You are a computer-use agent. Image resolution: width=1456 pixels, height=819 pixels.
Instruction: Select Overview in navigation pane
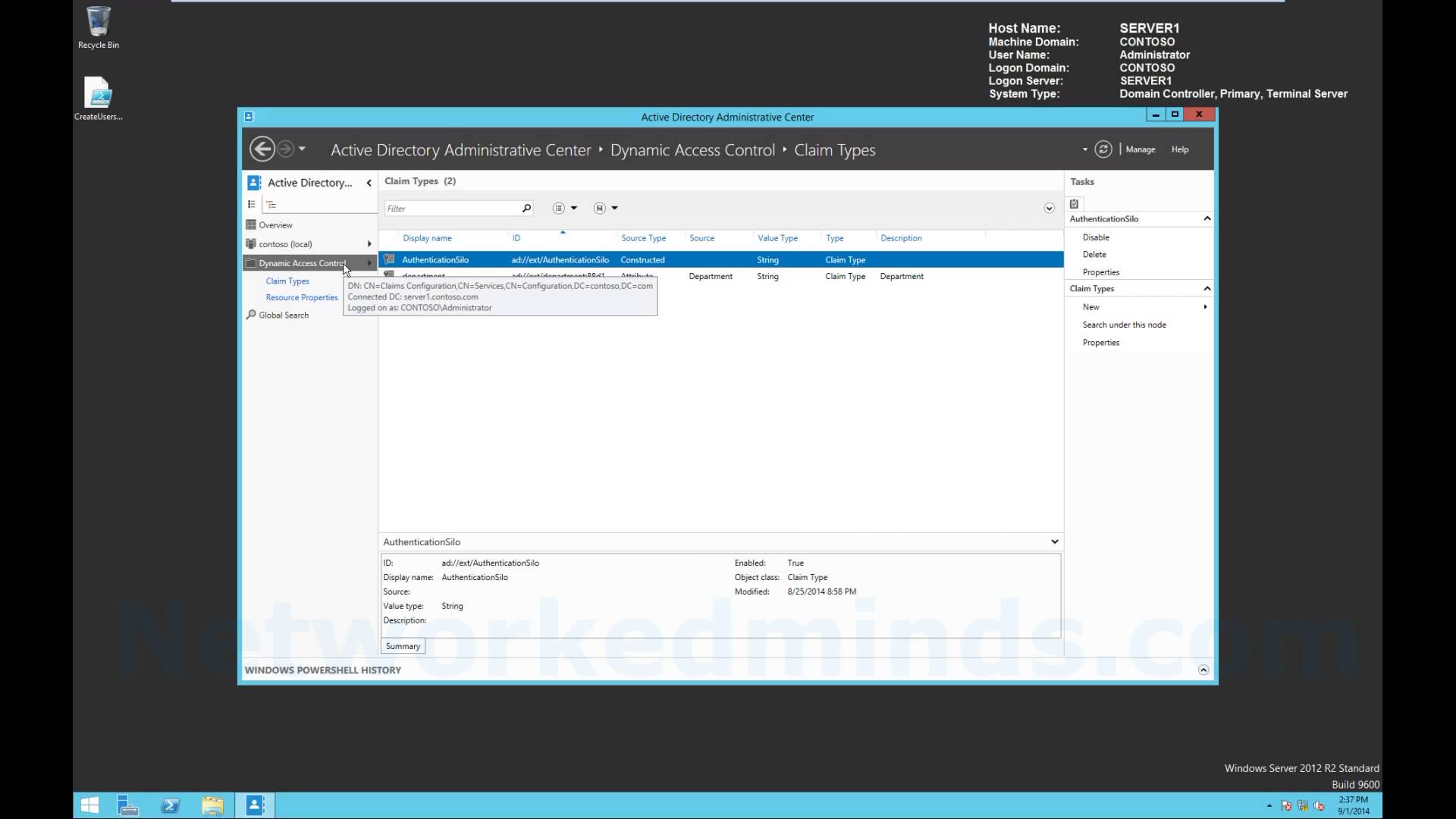tap(275, 225)
